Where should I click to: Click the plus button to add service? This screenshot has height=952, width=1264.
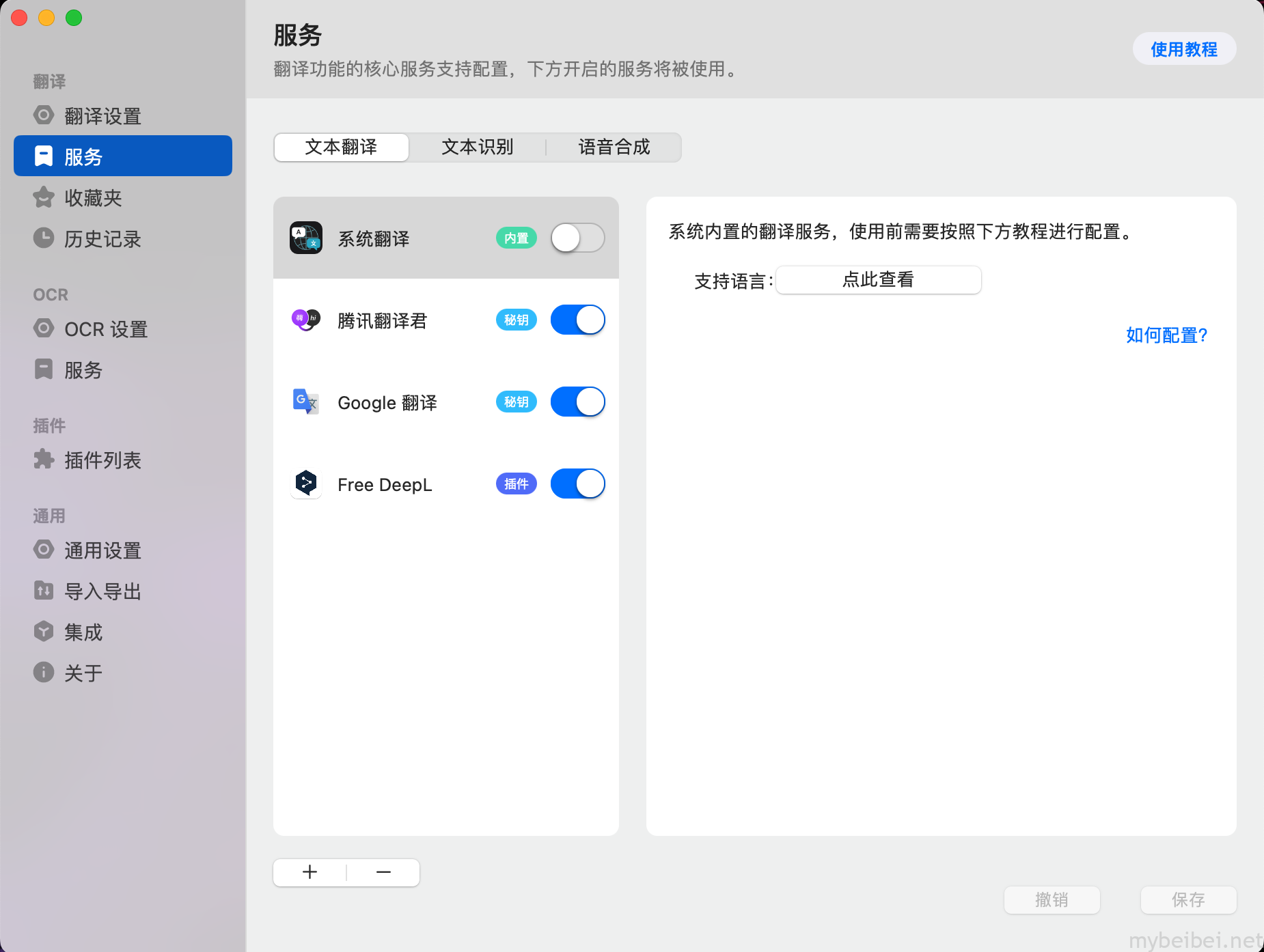coord(310,872)
